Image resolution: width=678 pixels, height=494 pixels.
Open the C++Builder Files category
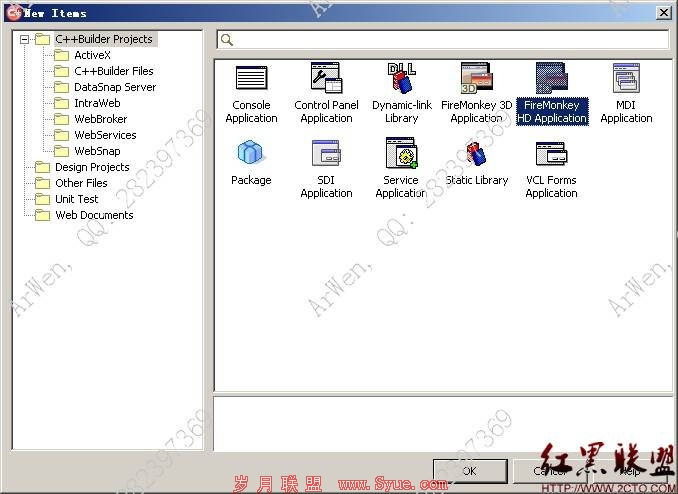pos(114,71)
